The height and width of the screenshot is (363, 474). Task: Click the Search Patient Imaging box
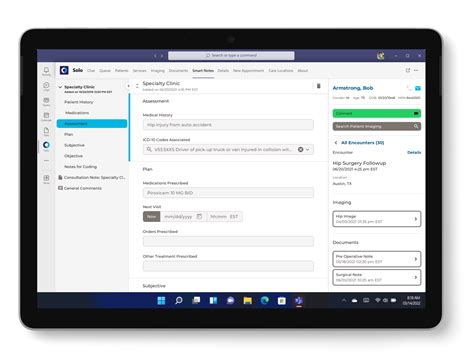pos(377,126)
